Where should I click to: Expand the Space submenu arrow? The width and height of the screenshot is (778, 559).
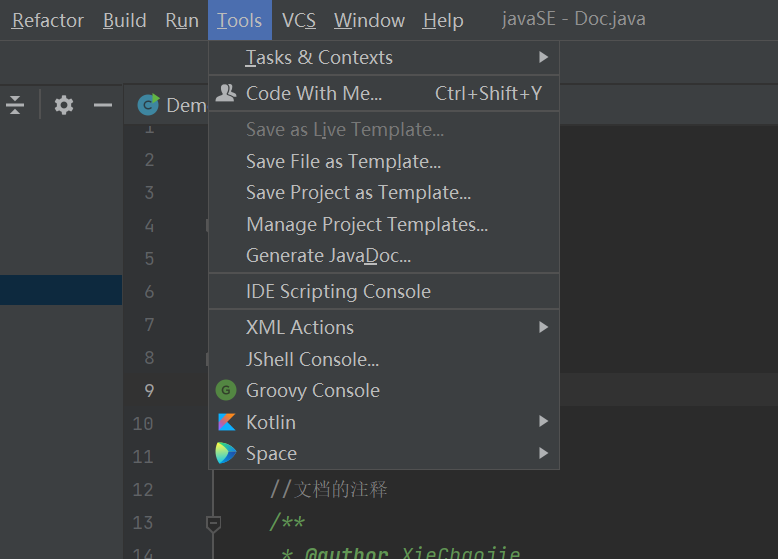(543, 453)
